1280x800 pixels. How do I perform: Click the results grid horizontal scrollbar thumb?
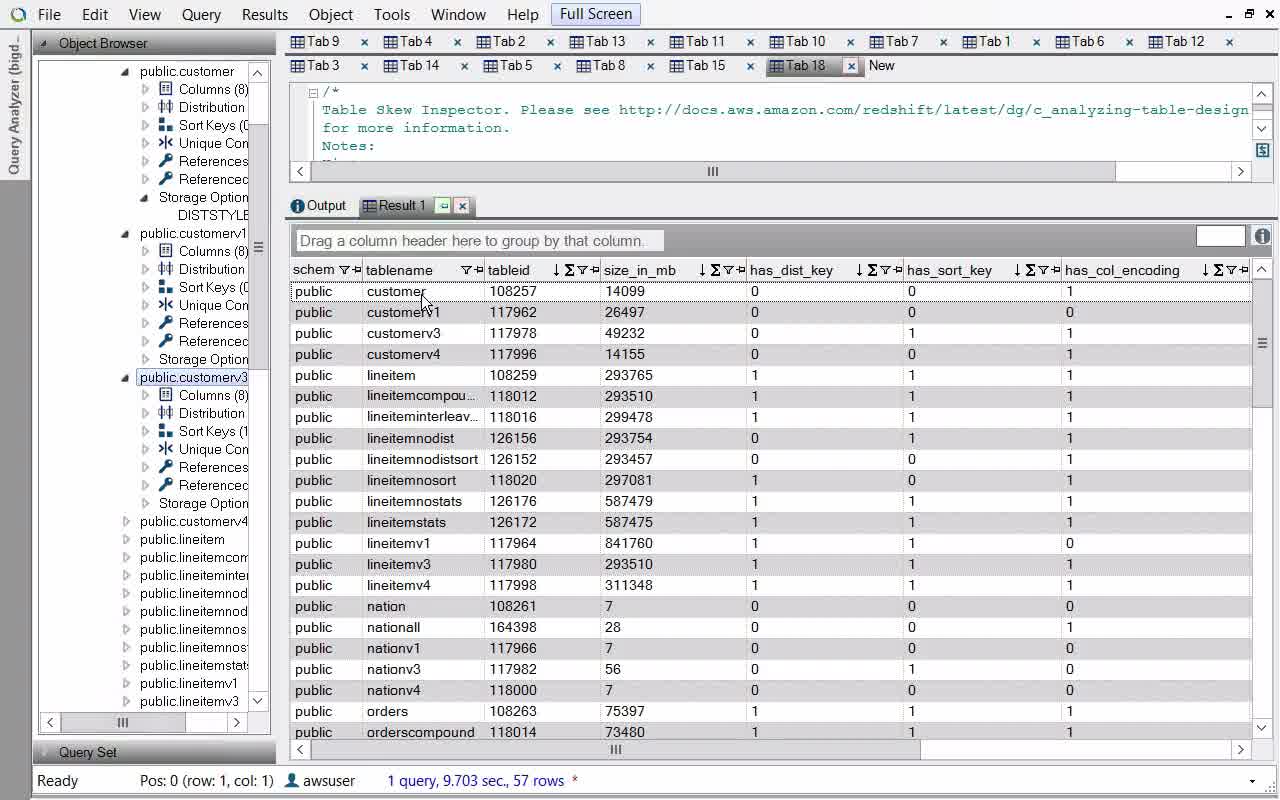pos(615,749)
